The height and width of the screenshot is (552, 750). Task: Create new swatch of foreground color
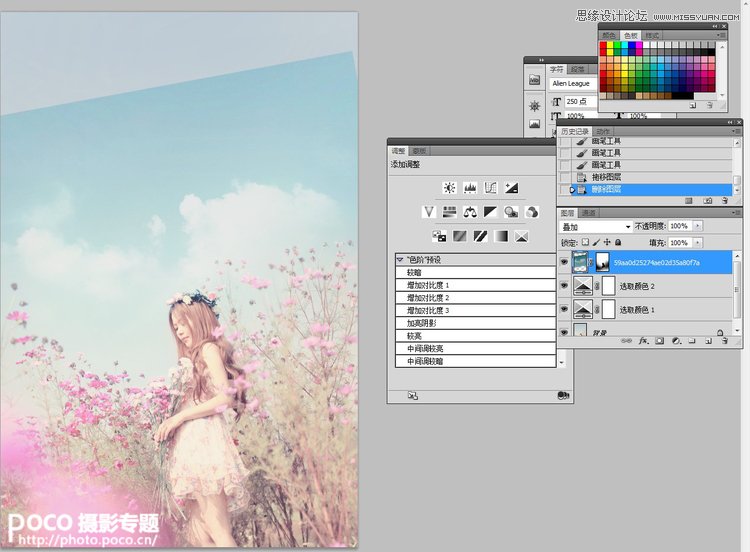coord(693,105)
